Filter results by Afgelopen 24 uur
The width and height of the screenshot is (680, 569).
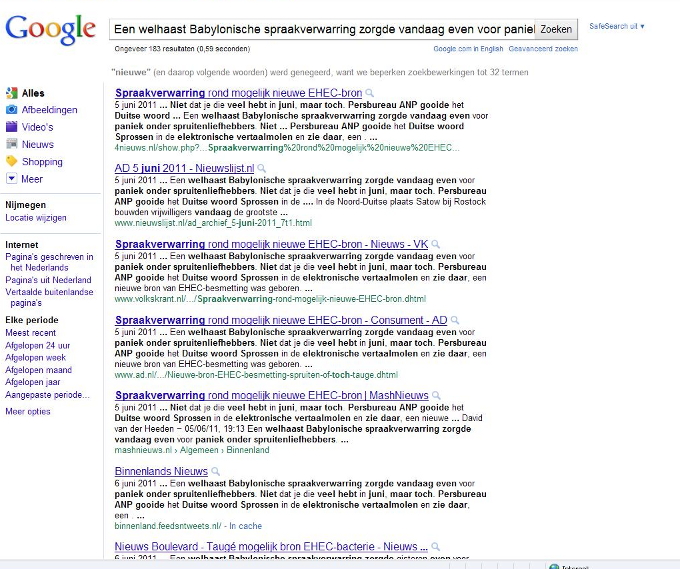pos(37,345)
